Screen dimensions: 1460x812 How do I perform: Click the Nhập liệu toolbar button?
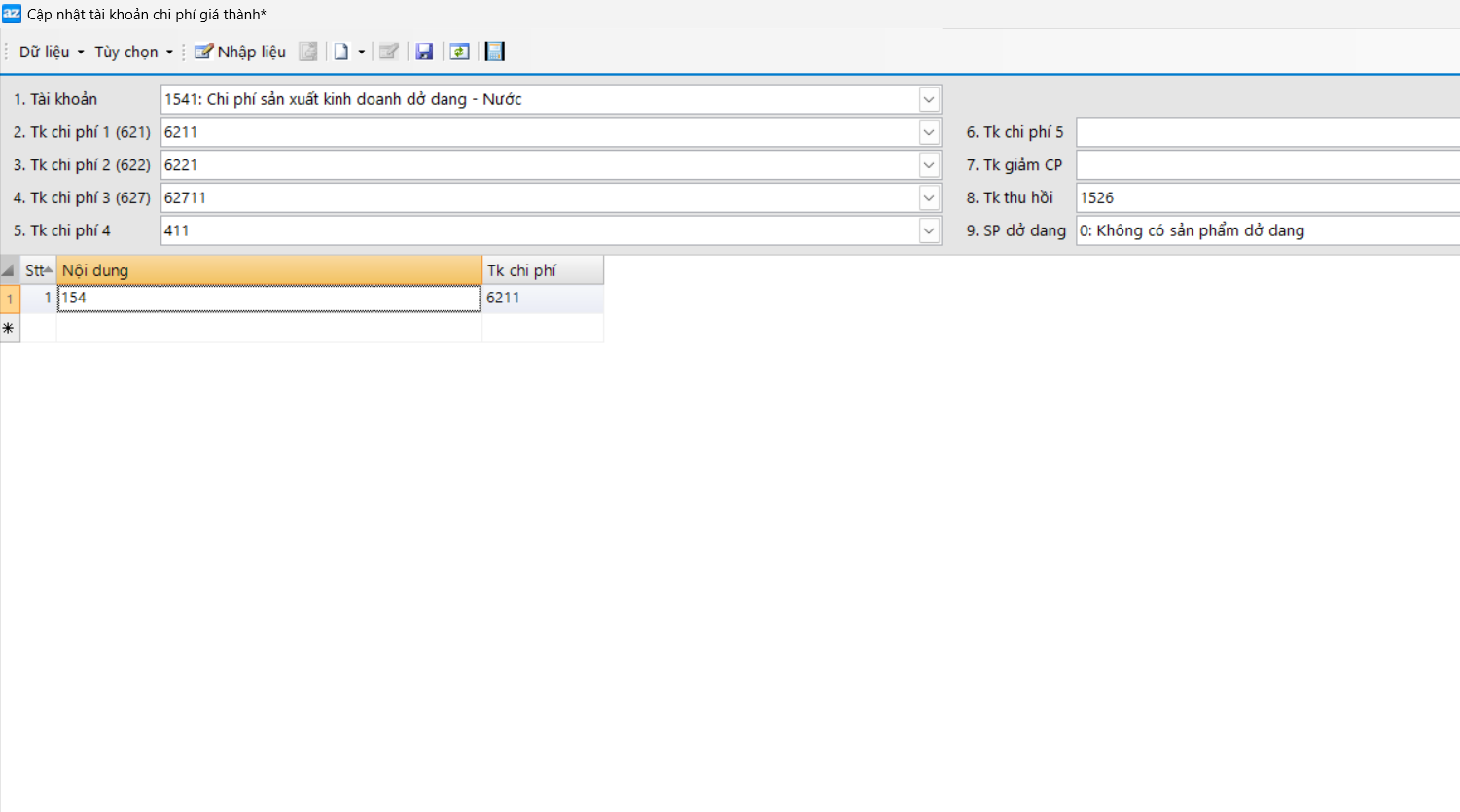coord(240,52)
